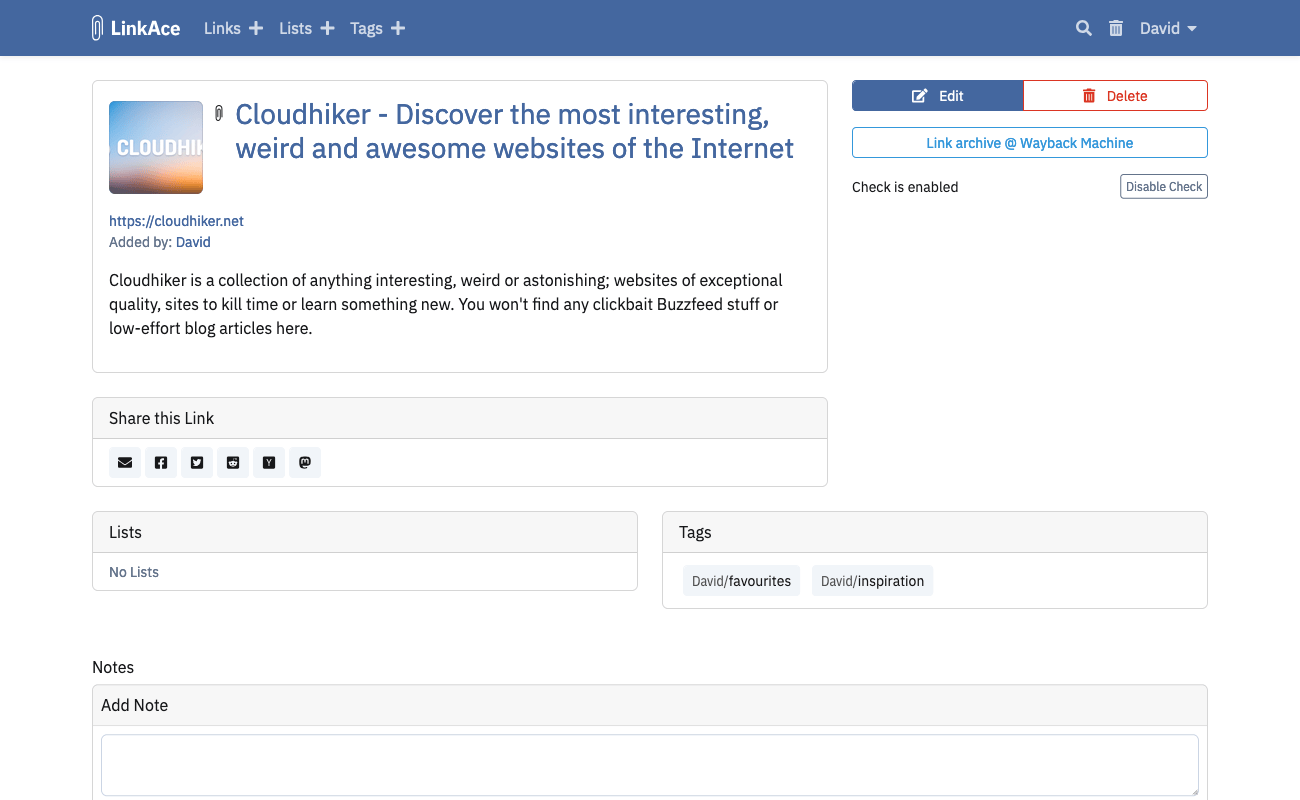Image resolution: width=1300 pixels, height=800 pixels.
Task: Click the plus icon beside Links
Action: (x=256, y=28)
